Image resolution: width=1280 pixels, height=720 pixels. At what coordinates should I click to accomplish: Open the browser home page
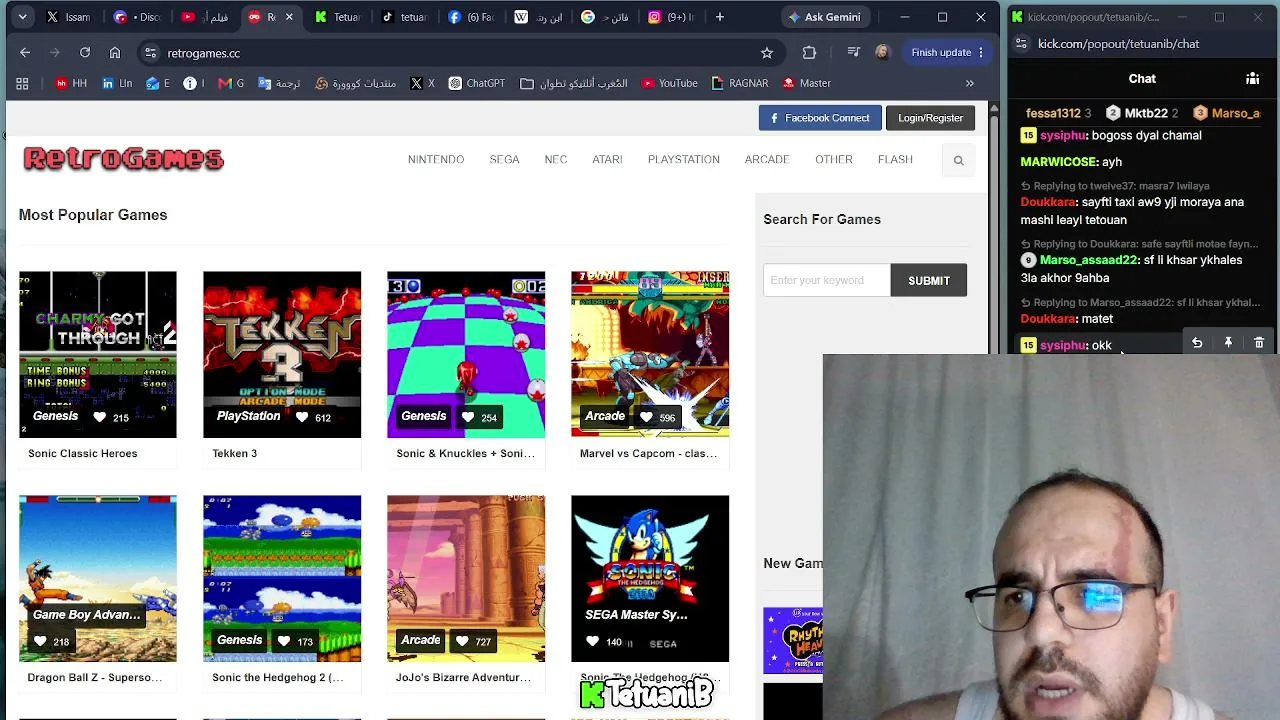pos(115,53)
